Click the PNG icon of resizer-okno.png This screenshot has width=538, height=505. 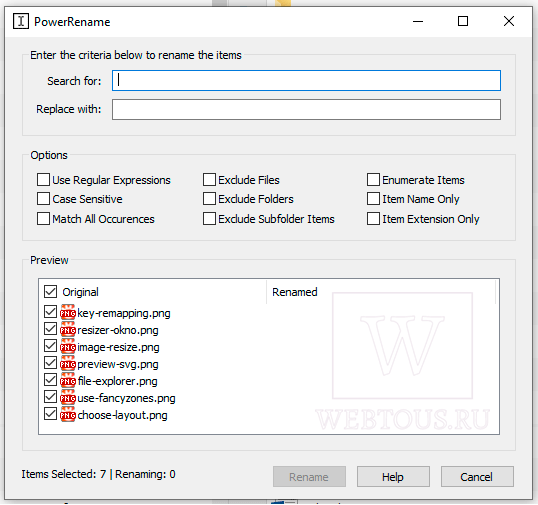[68, 329]
